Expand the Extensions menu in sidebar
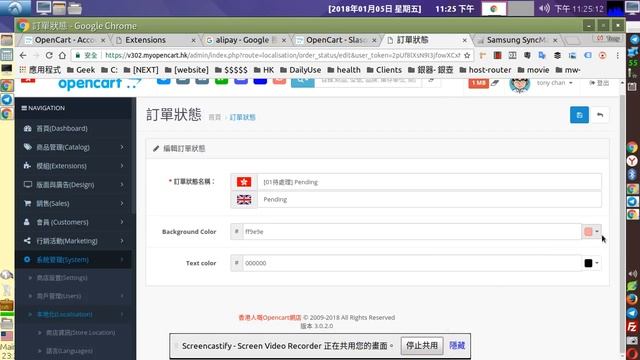 [x=73, y=166]
